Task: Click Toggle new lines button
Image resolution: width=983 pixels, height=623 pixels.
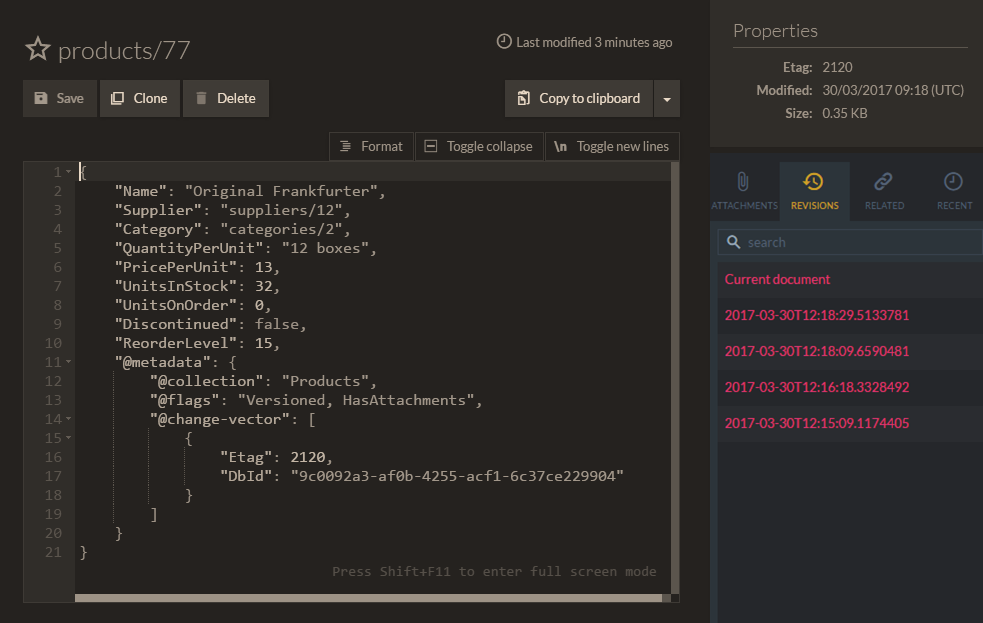Action: 612,147
